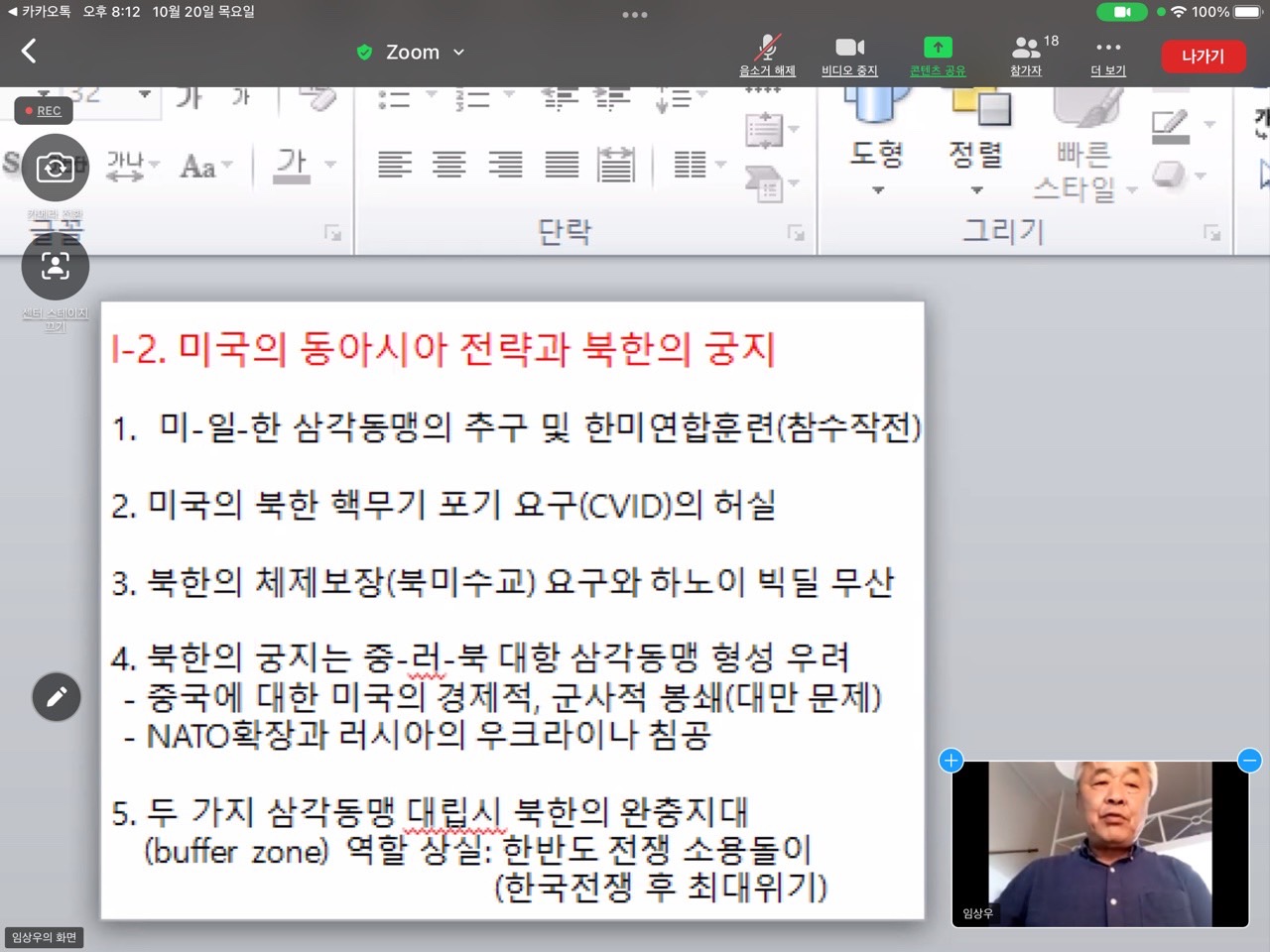Screen dimensions: 1270x952
Task: Go back using the left chevron
Action: 29,52
